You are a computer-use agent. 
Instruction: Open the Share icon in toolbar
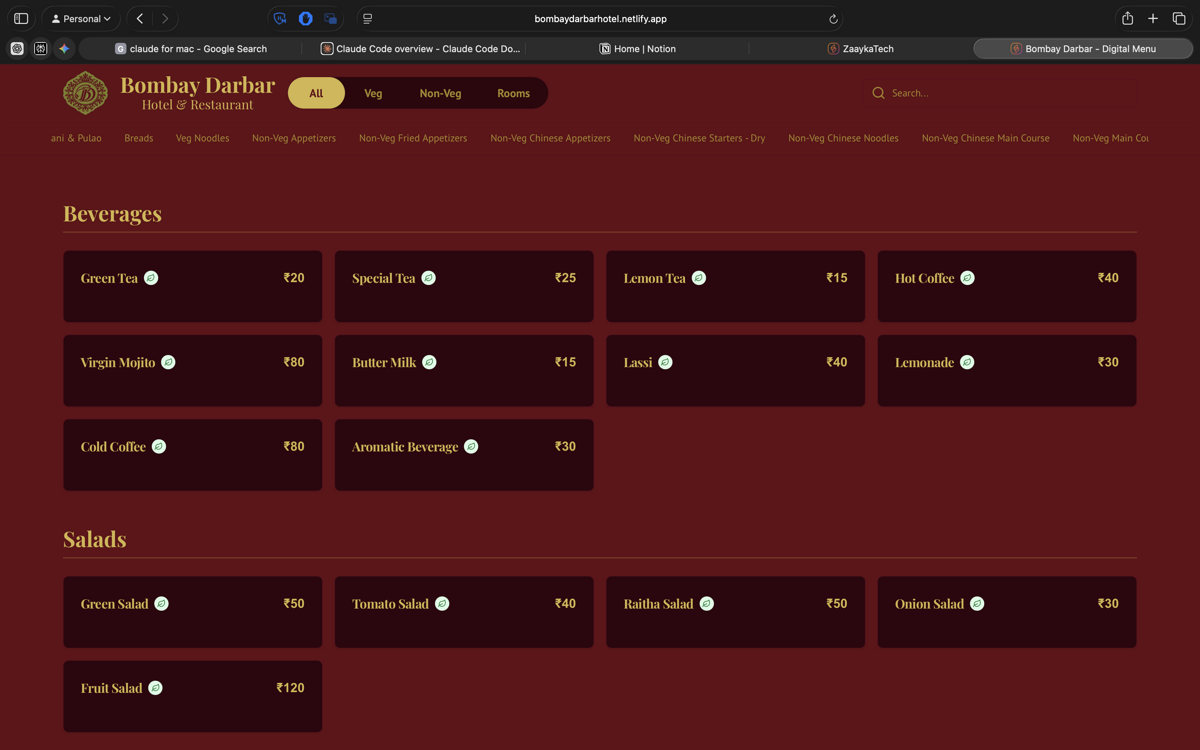(x=1127, y=18)
